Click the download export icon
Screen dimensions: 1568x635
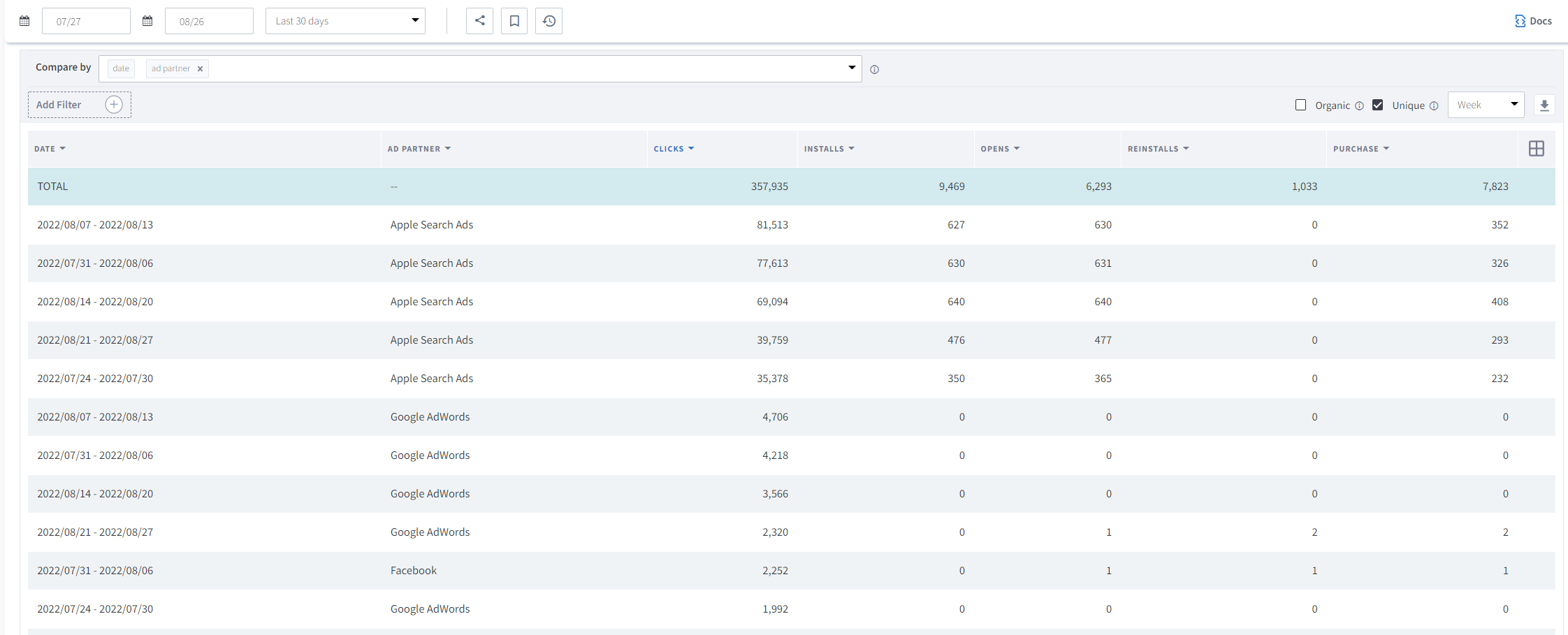click(1544, 105)
